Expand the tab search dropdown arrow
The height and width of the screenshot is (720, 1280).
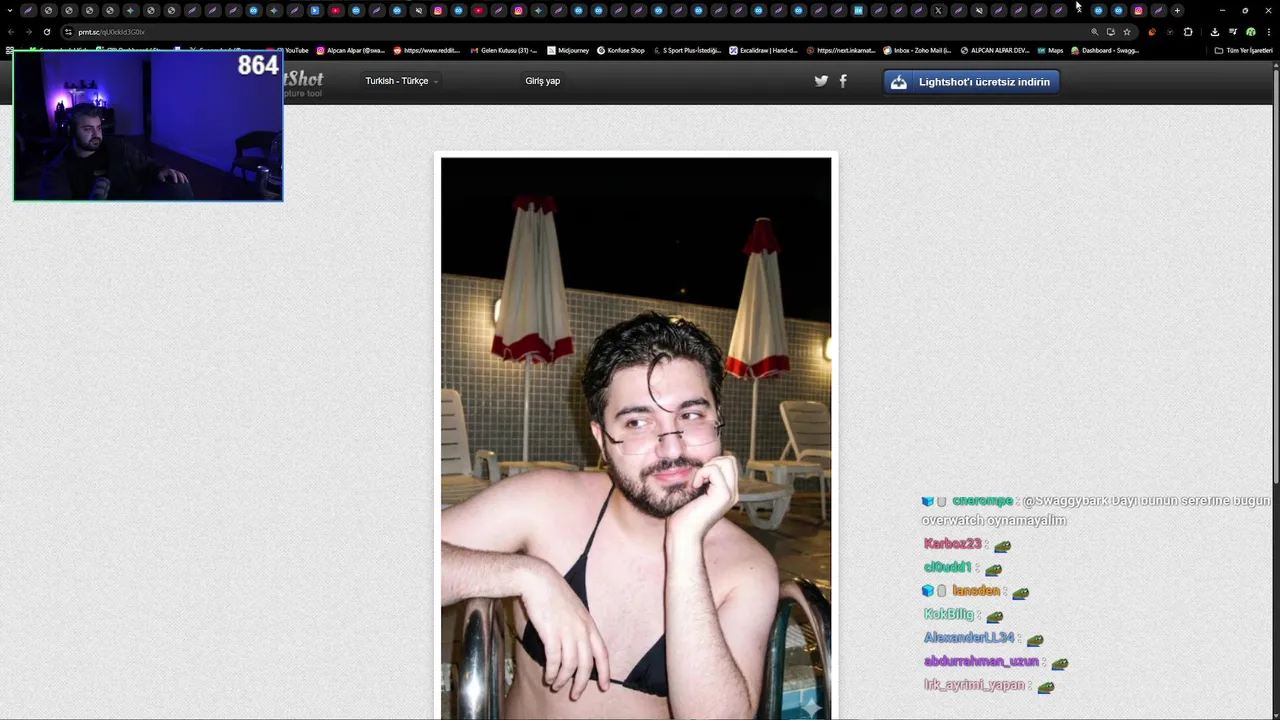coord(9,11)
